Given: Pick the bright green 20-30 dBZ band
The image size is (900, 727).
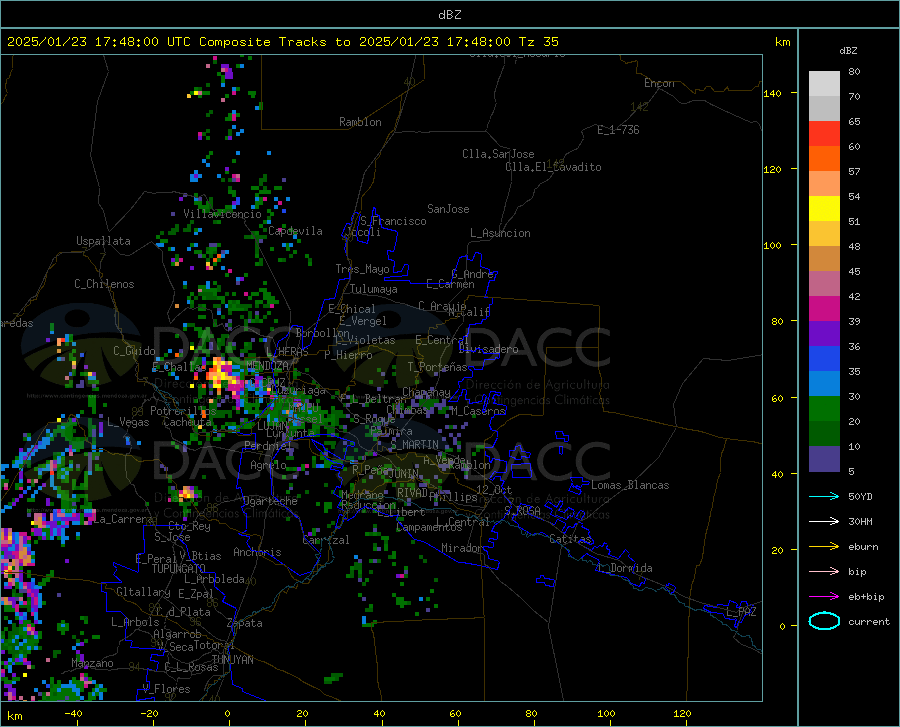Looking at the screenshot, I should pos(824,409).
